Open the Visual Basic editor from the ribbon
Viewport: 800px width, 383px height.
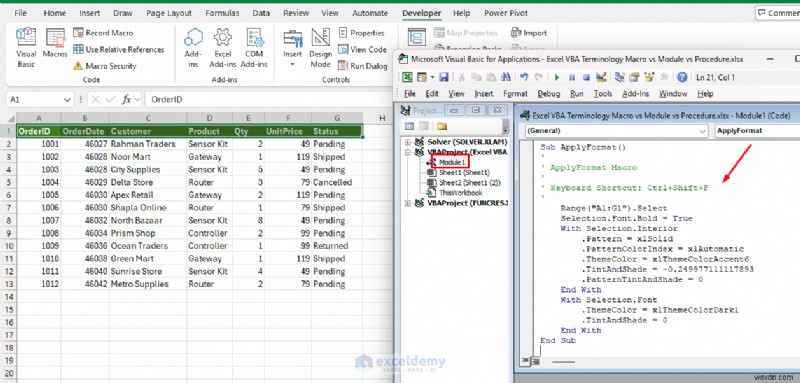(26, 48)
